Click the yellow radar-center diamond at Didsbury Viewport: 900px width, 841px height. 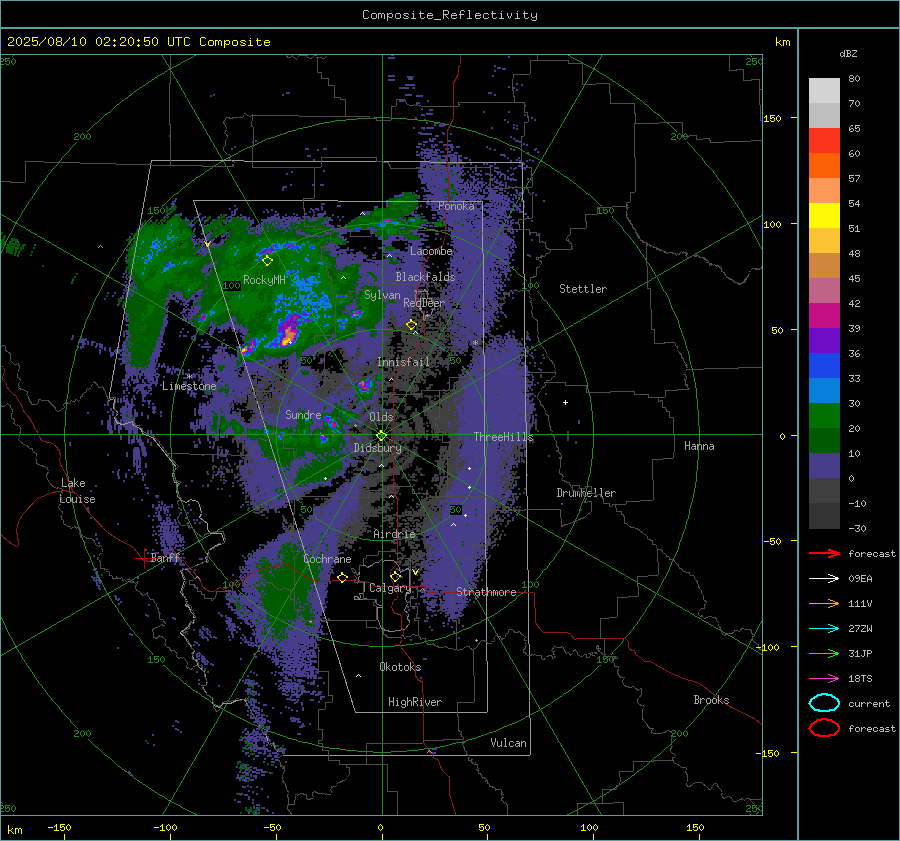coord(381,436)
